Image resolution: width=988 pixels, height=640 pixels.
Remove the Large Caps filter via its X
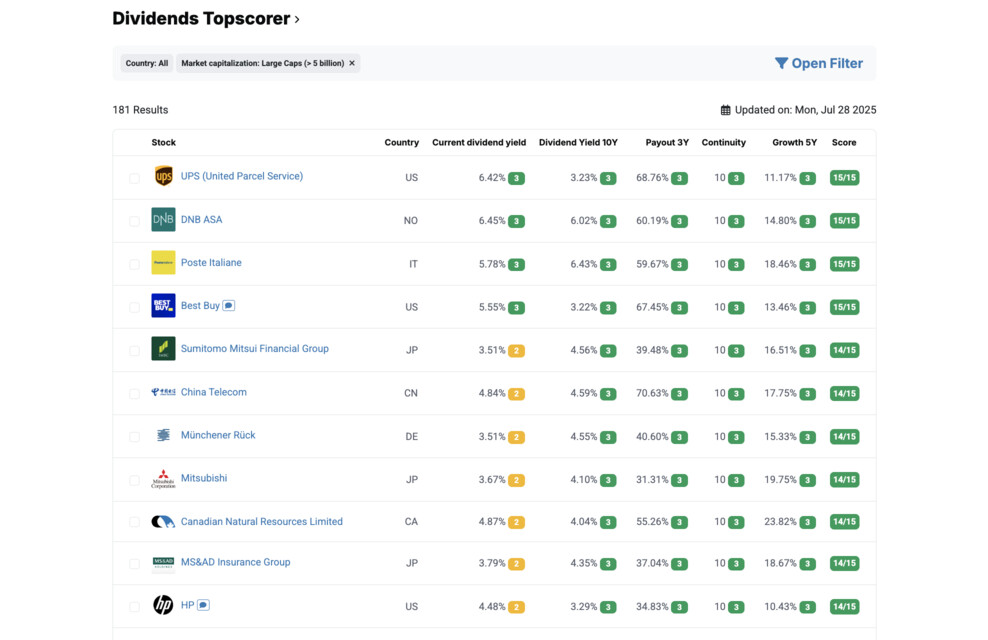point(351,62)
